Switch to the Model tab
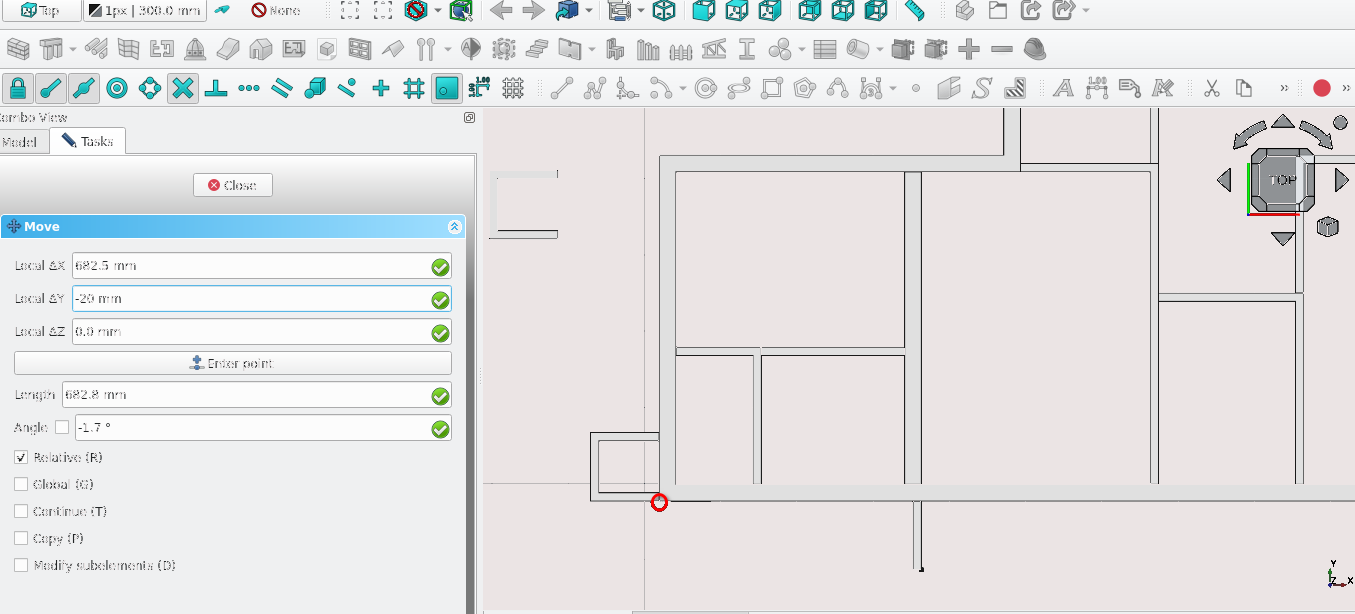Image resolution: width=1355 pixels, height=614 pixels. tap(20, 142)
